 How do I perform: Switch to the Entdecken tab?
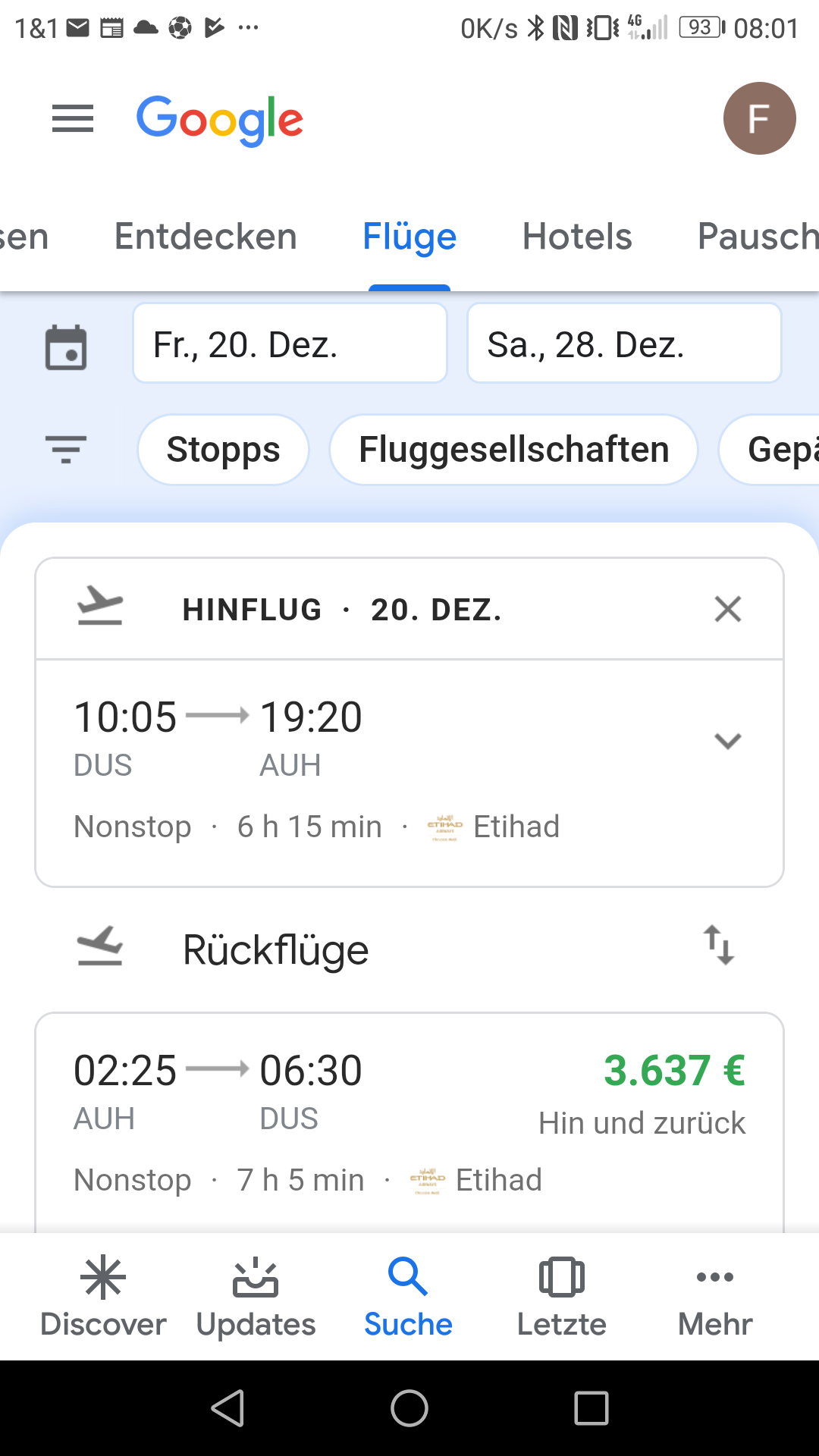coord(206,237)
